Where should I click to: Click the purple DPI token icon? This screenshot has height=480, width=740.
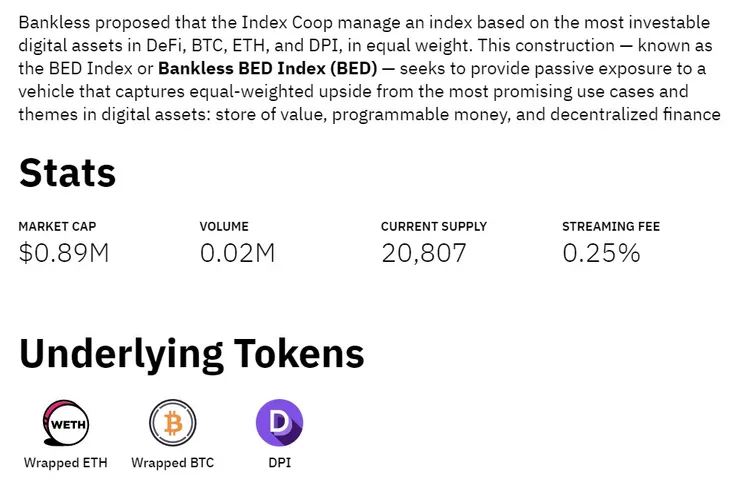[279, 424]
